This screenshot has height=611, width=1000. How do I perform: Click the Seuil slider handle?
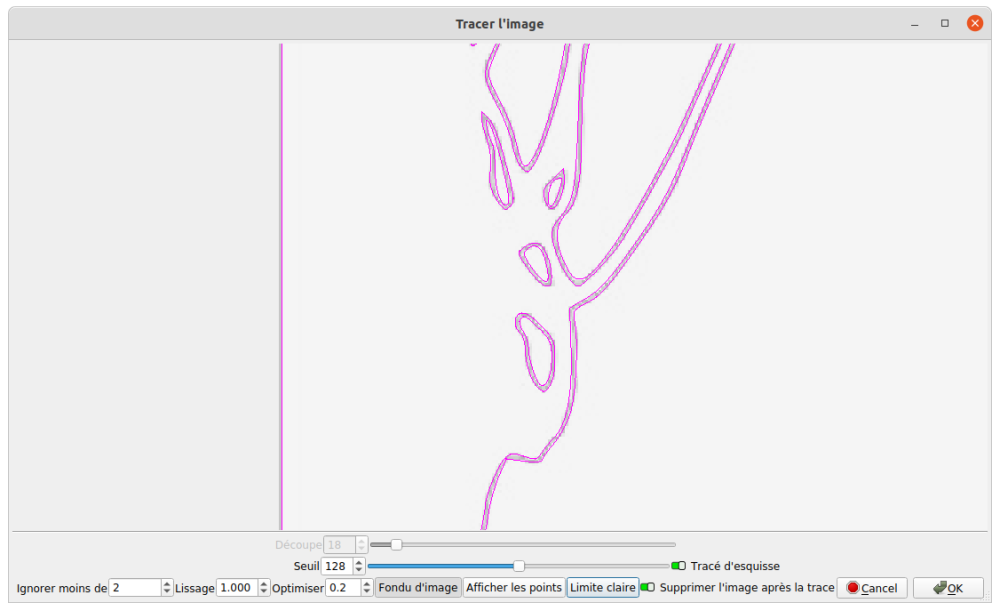click(x=519, y=566)
